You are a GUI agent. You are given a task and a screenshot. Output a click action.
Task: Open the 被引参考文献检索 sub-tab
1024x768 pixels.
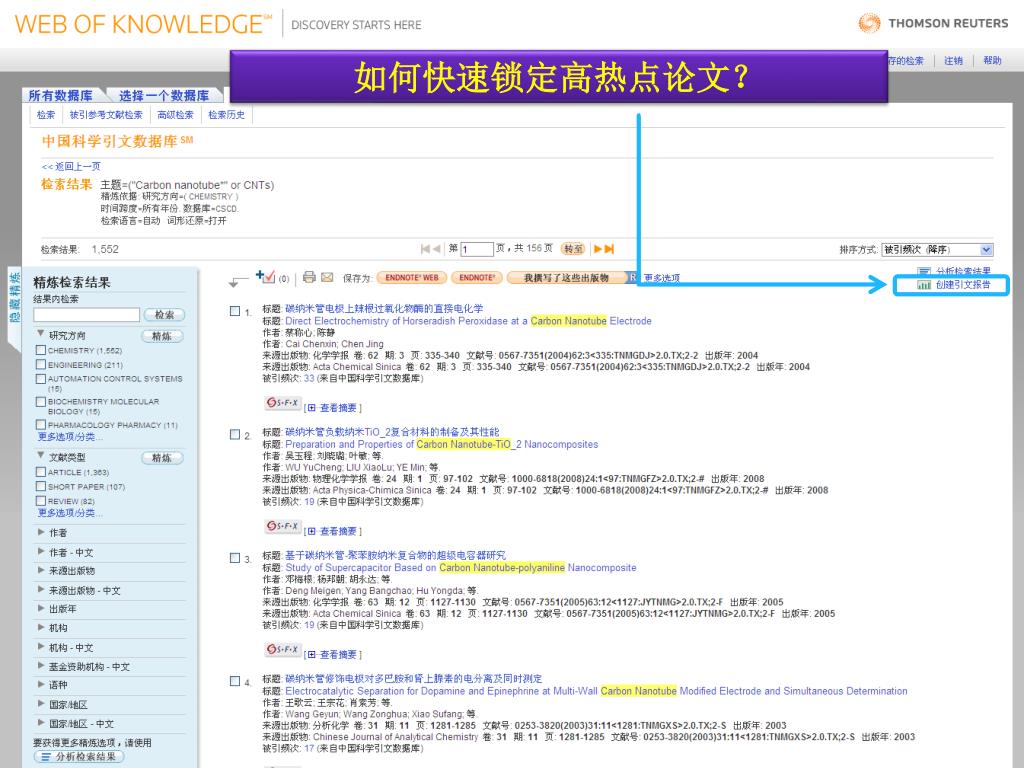[106, 115]
